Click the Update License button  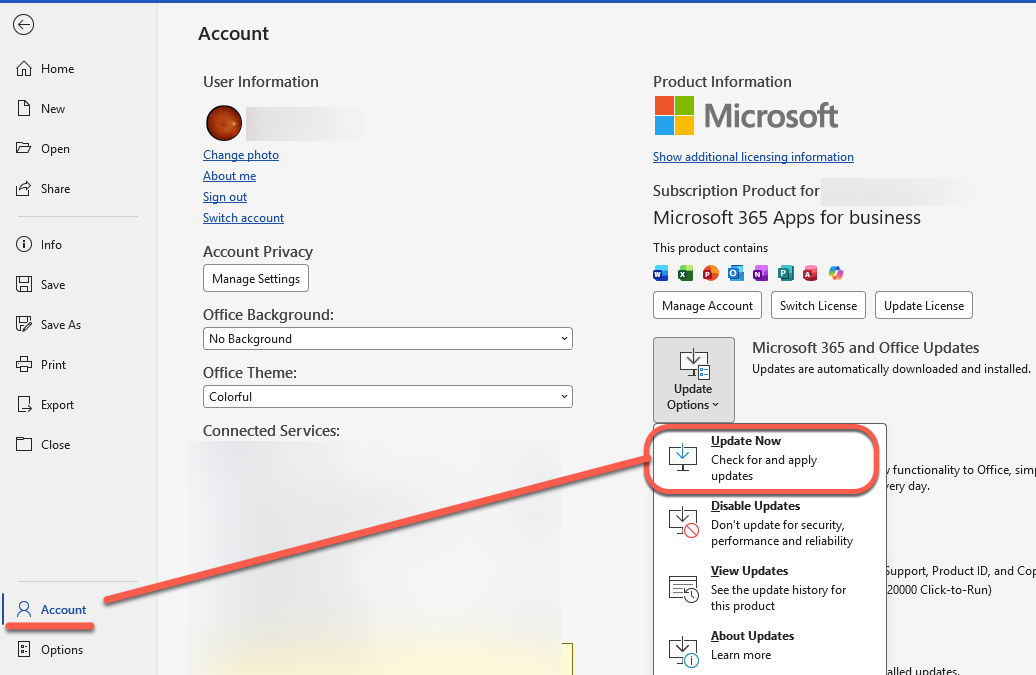[924, 306]
